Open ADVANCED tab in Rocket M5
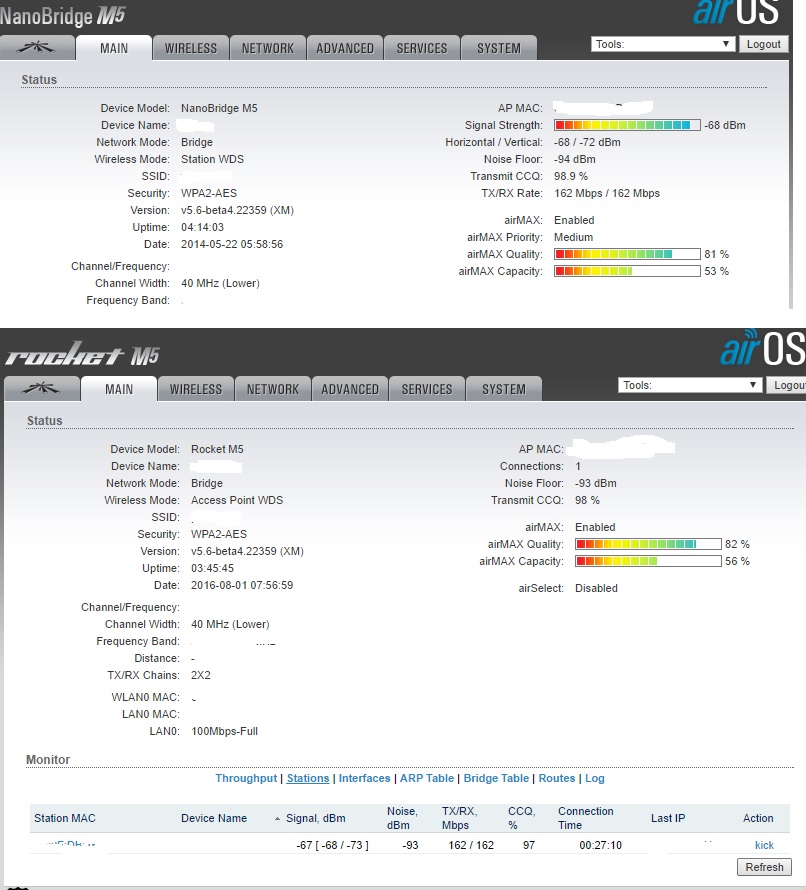 pos(350,389)
